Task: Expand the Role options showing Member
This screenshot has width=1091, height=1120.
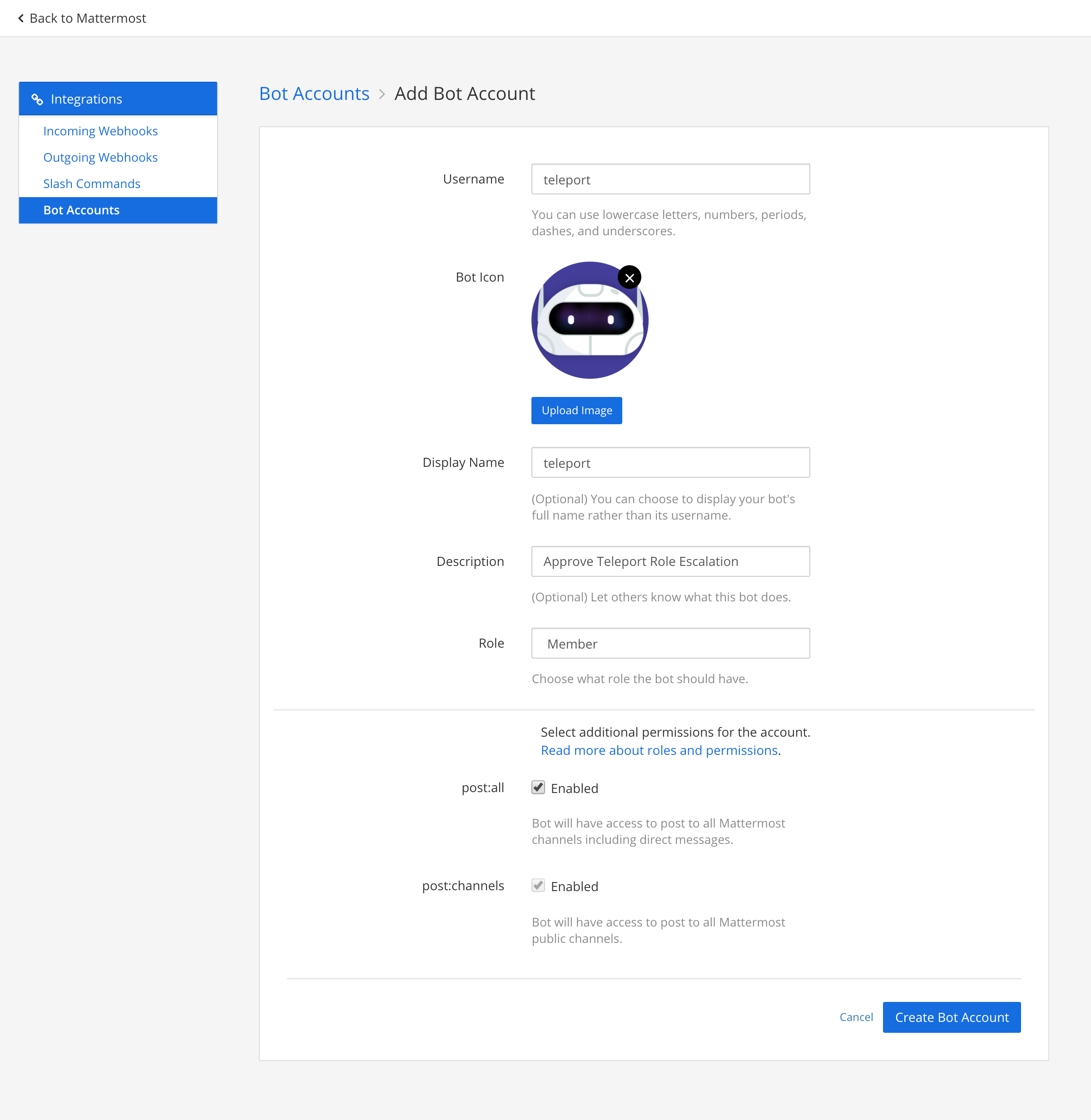Action: (670, 643)
